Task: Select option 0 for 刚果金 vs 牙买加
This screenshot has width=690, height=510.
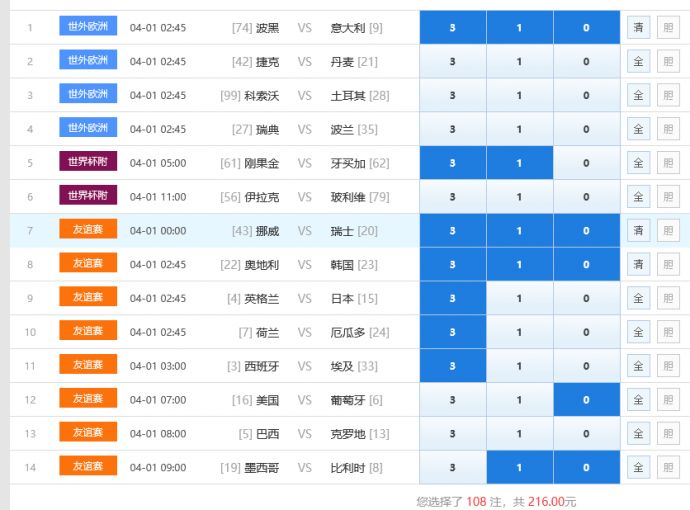Action: pyautogui.click(x=586, y=163)
